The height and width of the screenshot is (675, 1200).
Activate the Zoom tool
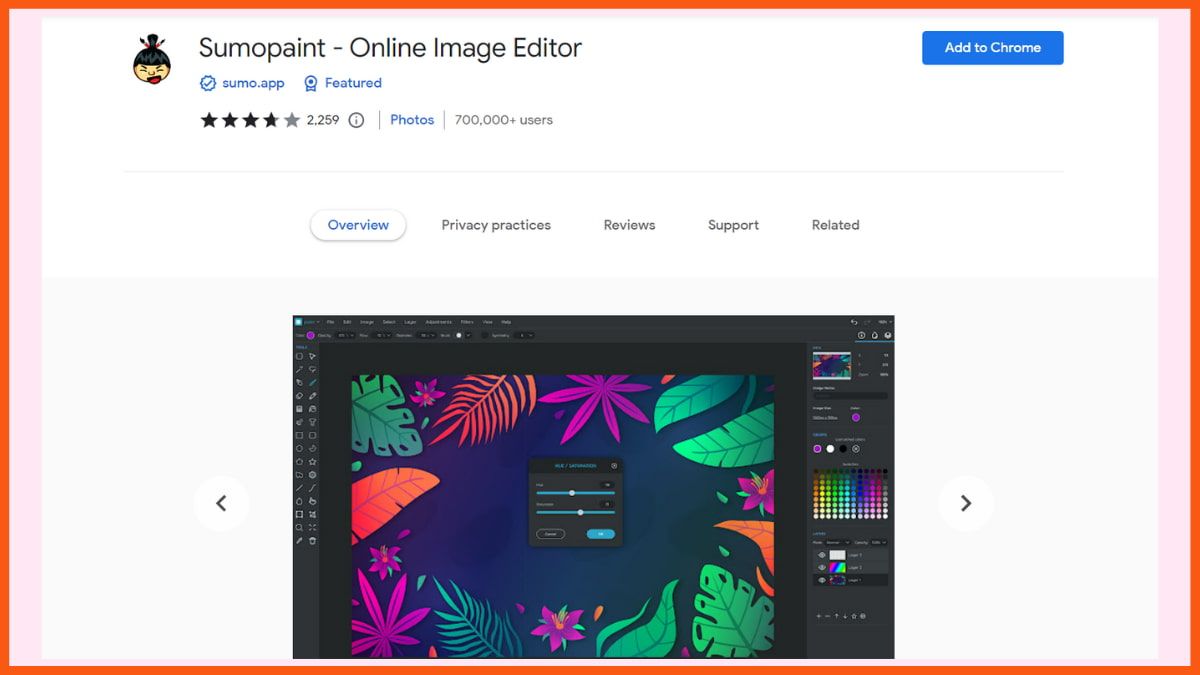pos(299,525)
